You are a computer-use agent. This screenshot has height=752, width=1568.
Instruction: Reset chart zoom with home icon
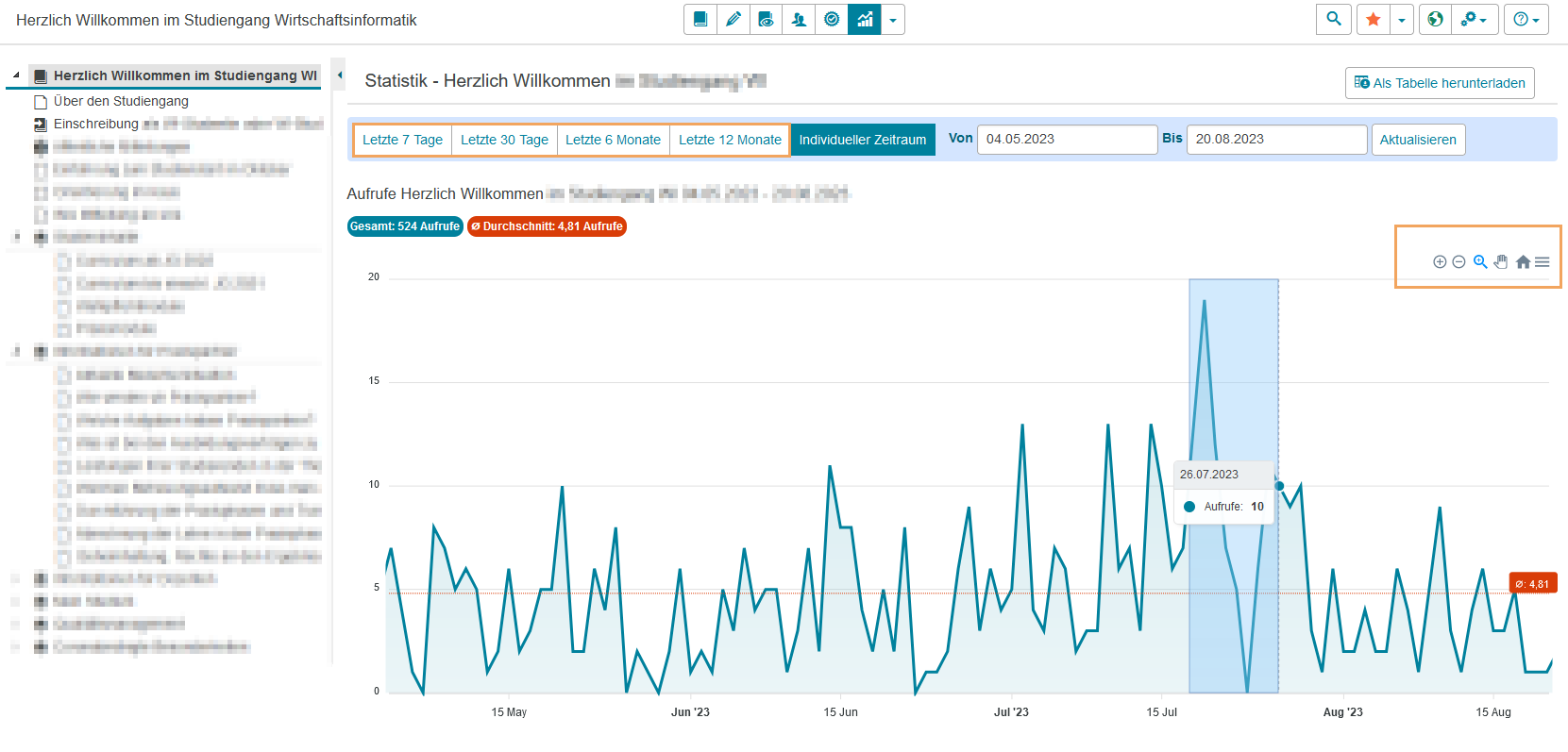1523,262
